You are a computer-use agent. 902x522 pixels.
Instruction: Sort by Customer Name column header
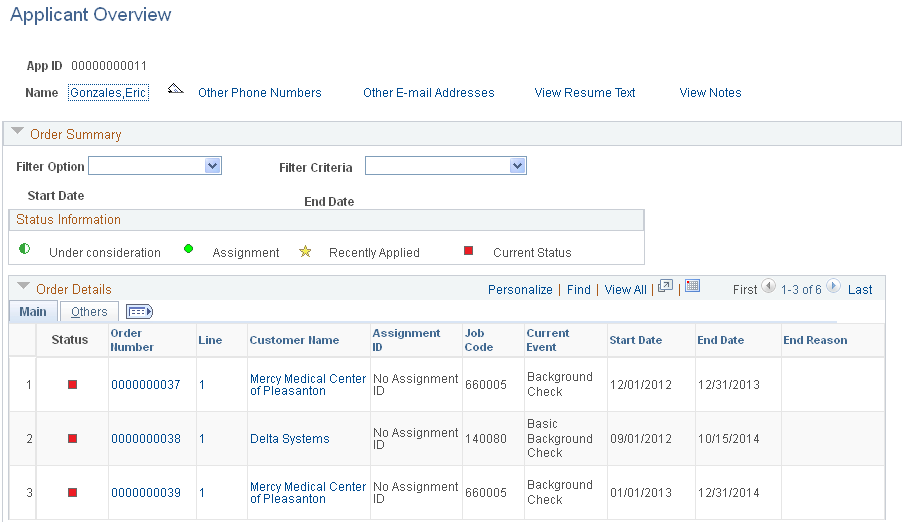(x=294, y=340)
